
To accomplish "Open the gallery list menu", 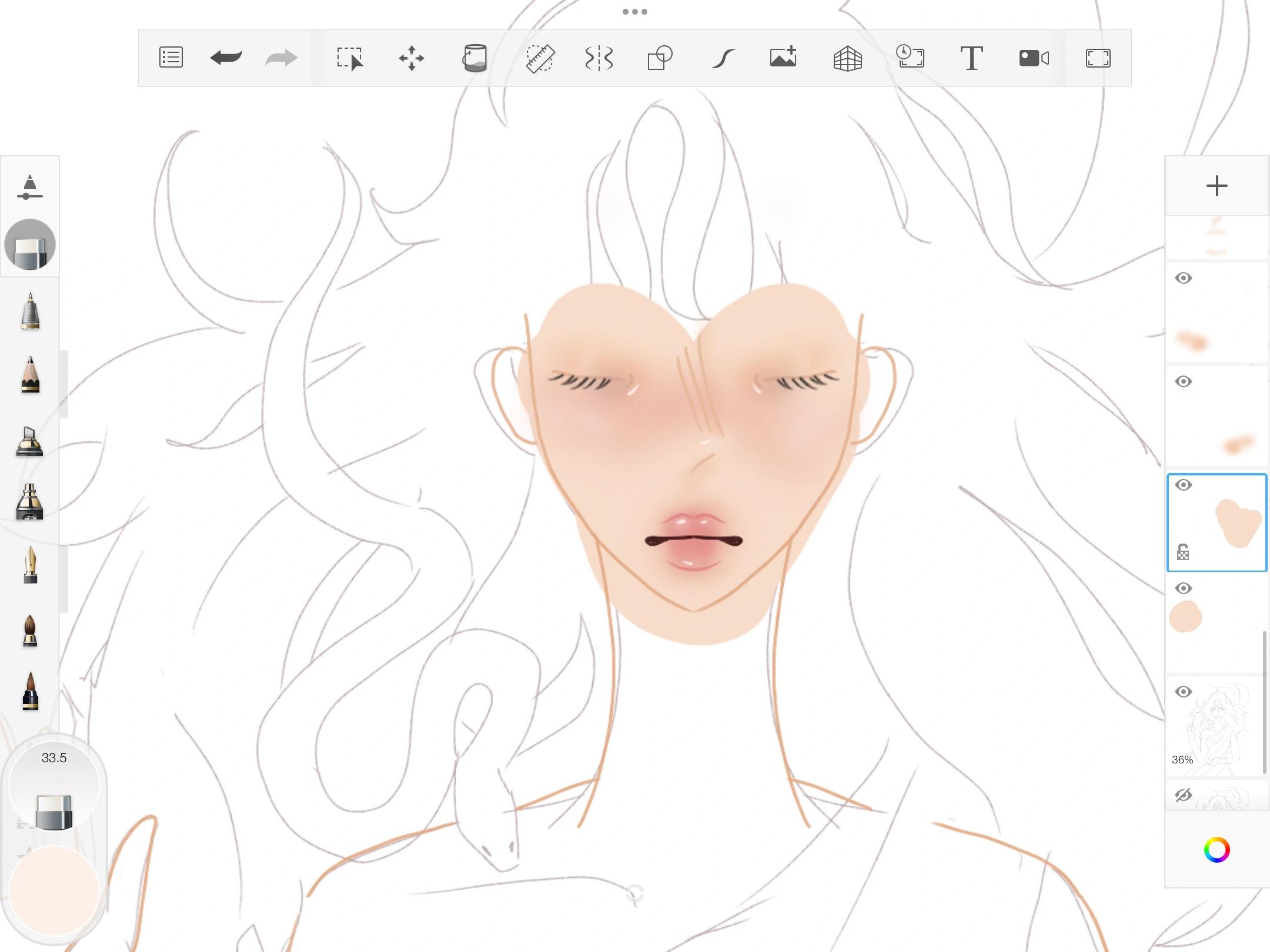I will tap(171, 58).
